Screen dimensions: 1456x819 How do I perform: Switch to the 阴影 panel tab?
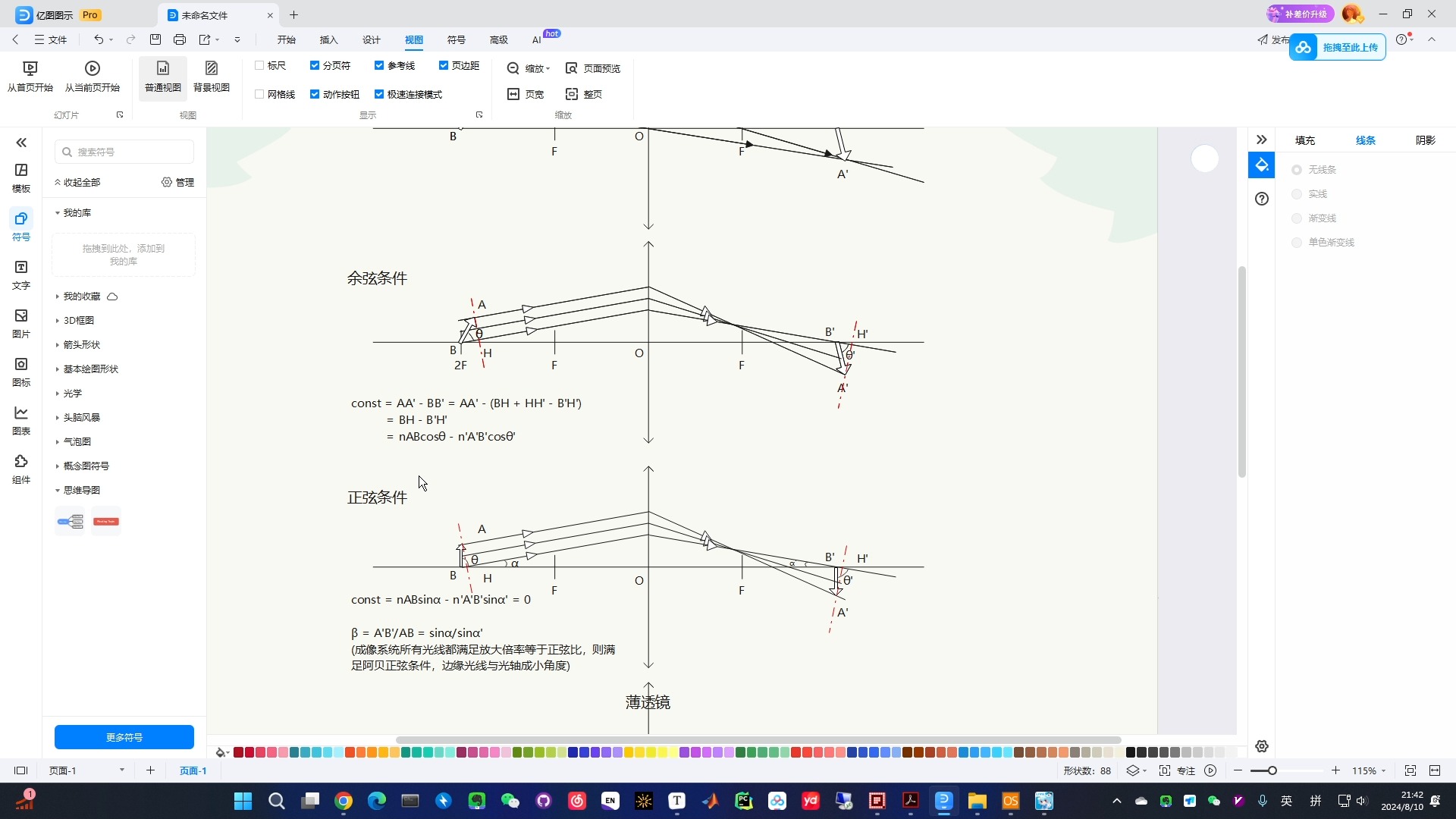pyautogui.click(x=1425, y=140)
